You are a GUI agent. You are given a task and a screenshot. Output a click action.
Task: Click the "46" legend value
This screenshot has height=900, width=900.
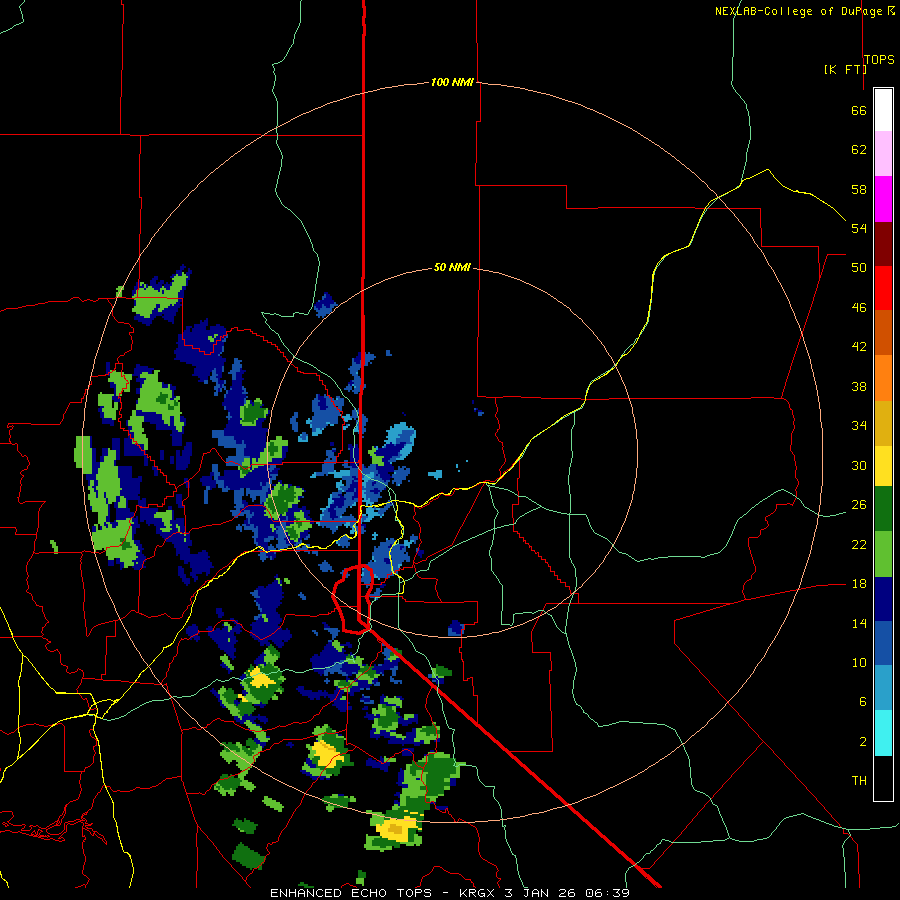859,308
